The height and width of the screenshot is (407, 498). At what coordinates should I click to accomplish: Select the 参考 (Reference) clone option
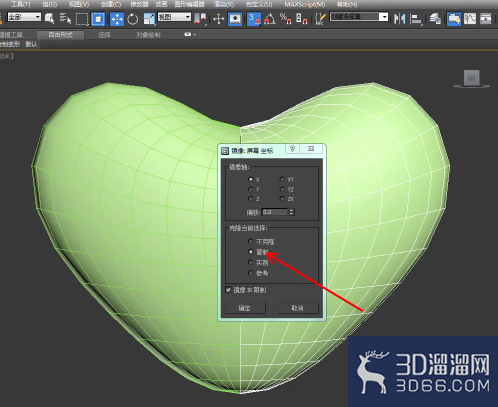click(x=250, y=273)
